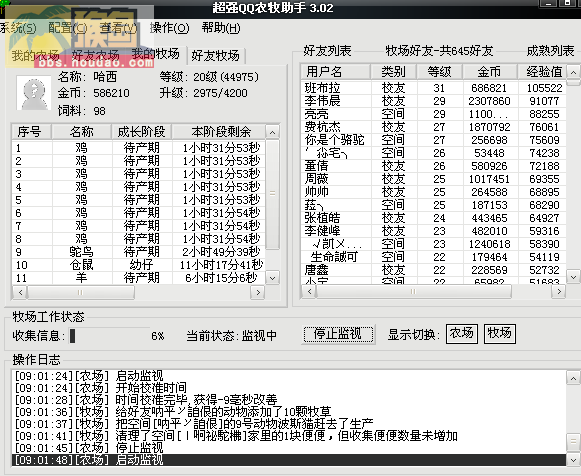Select friend 班布拉 in list
This screenshot has width=581, height=476.
(434, 88)
